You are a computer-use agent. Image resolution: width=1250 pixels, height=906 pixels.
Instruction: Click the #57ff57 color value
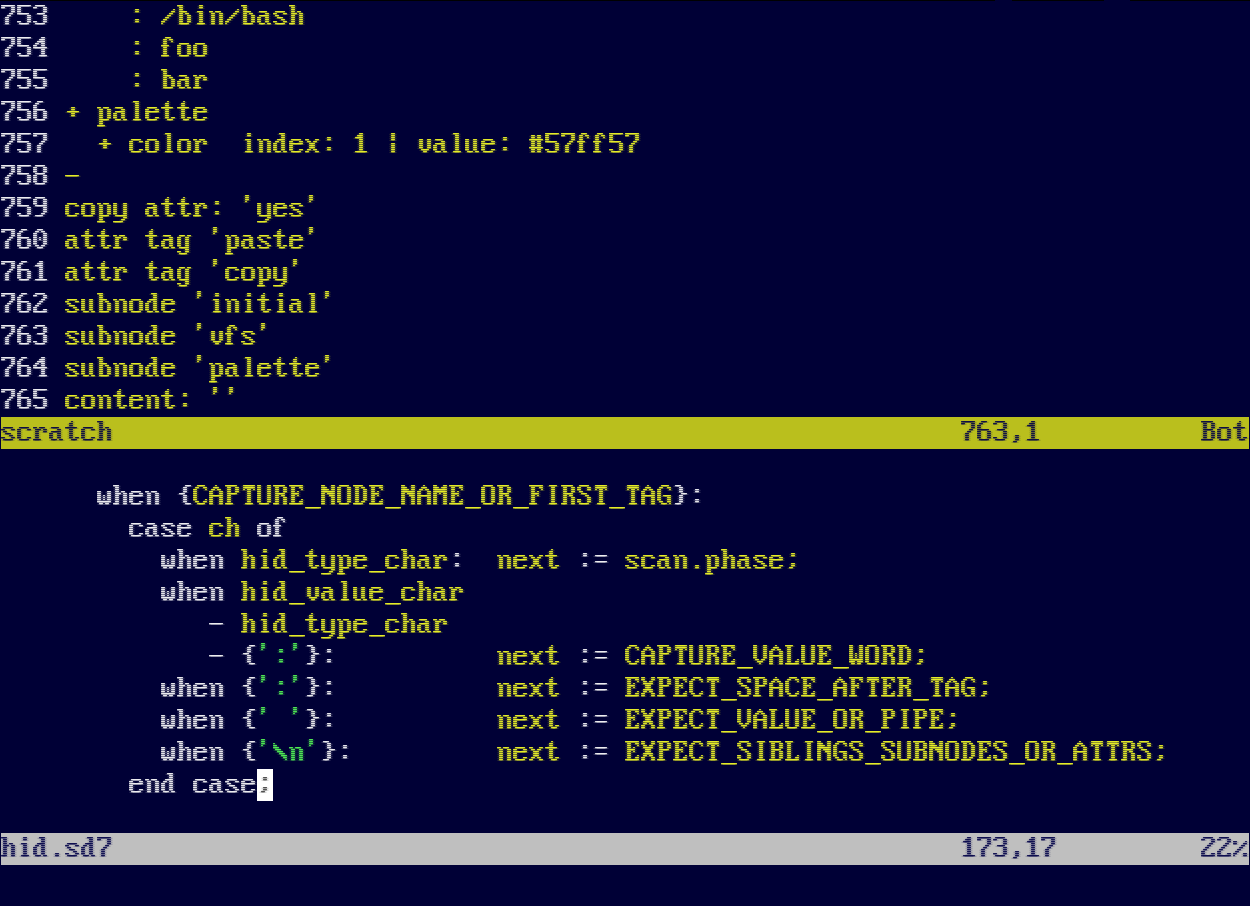pyautogui.click(x=584, y=144)
